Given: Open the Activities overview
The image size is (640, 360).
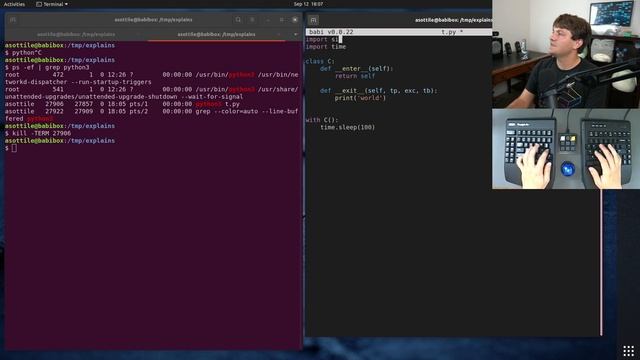Looking at the screenshot, I should click(14, 4).
